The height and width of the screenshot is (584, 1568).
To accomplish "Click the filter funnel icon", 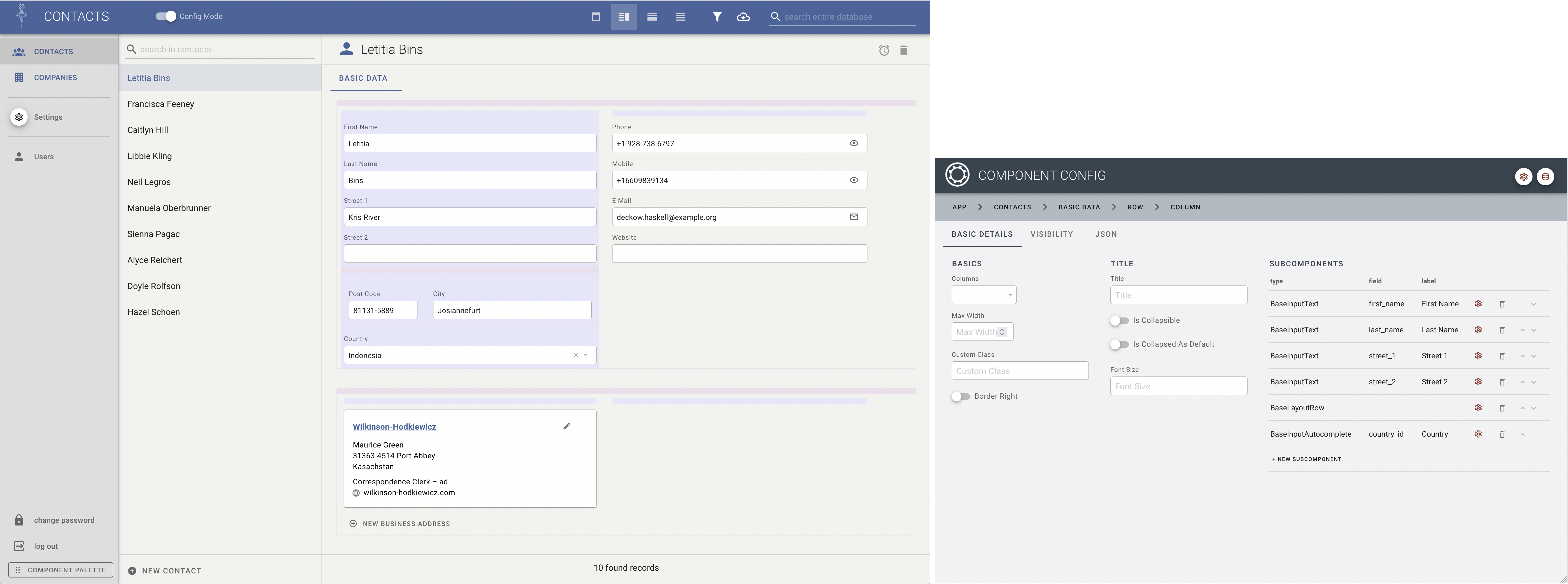I will coord(717,17).
